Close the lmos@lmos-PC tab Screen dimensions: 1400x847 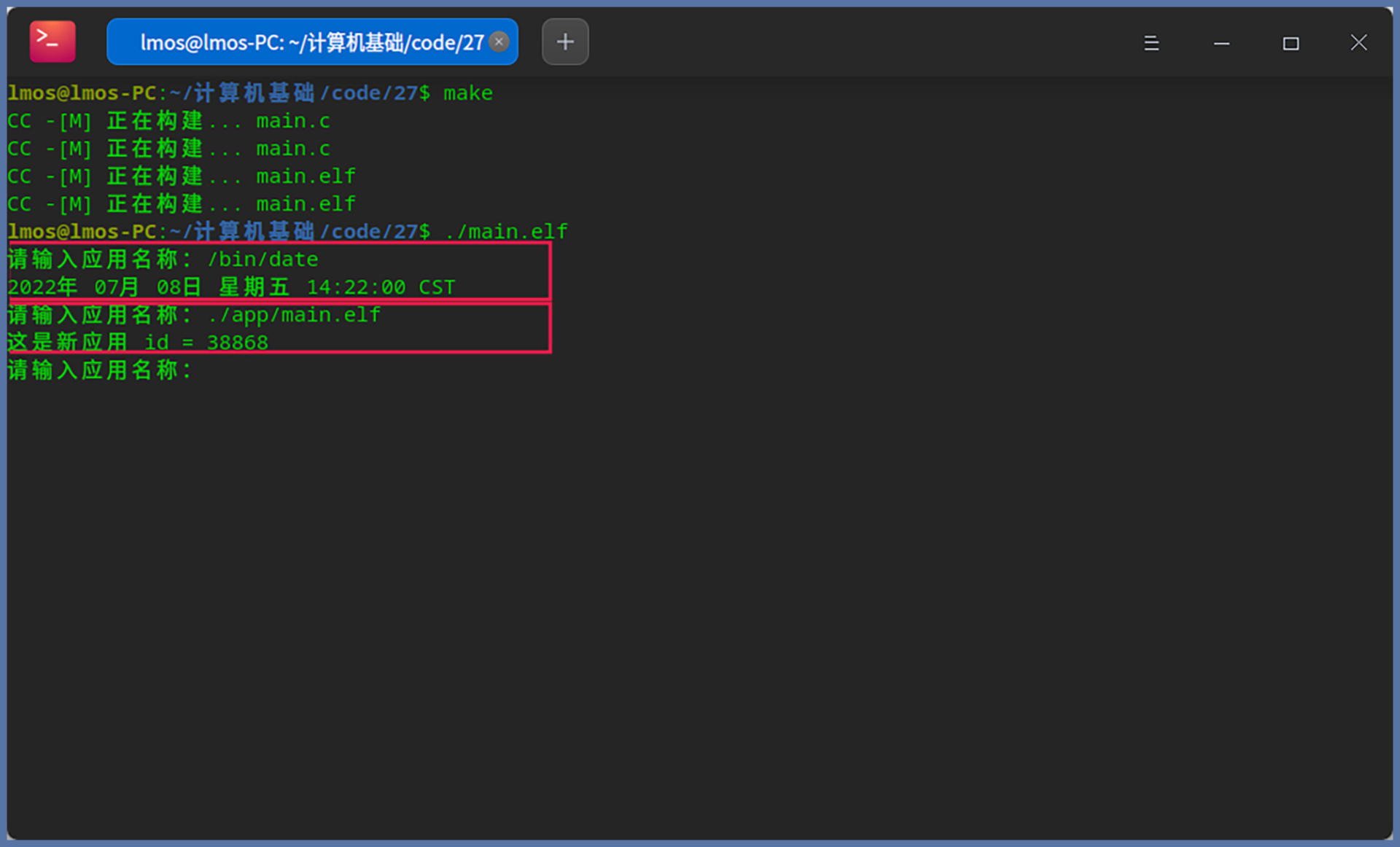pos(499,42)
